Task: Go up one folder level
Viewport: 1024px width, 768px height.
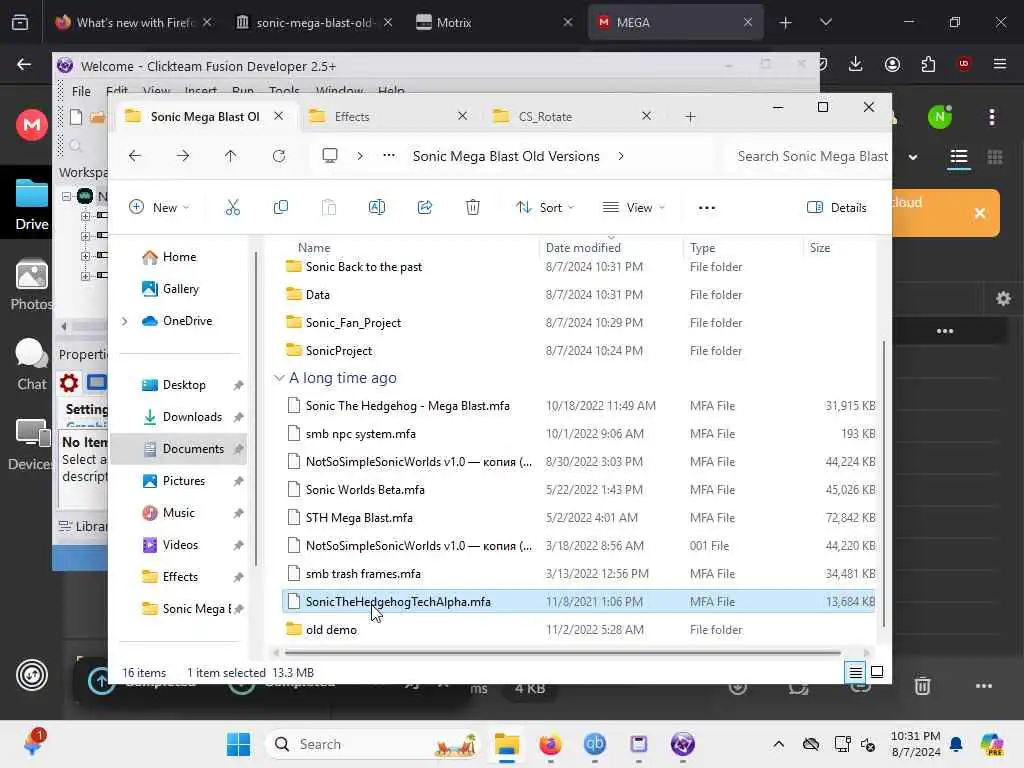Action: pos(231,156)
